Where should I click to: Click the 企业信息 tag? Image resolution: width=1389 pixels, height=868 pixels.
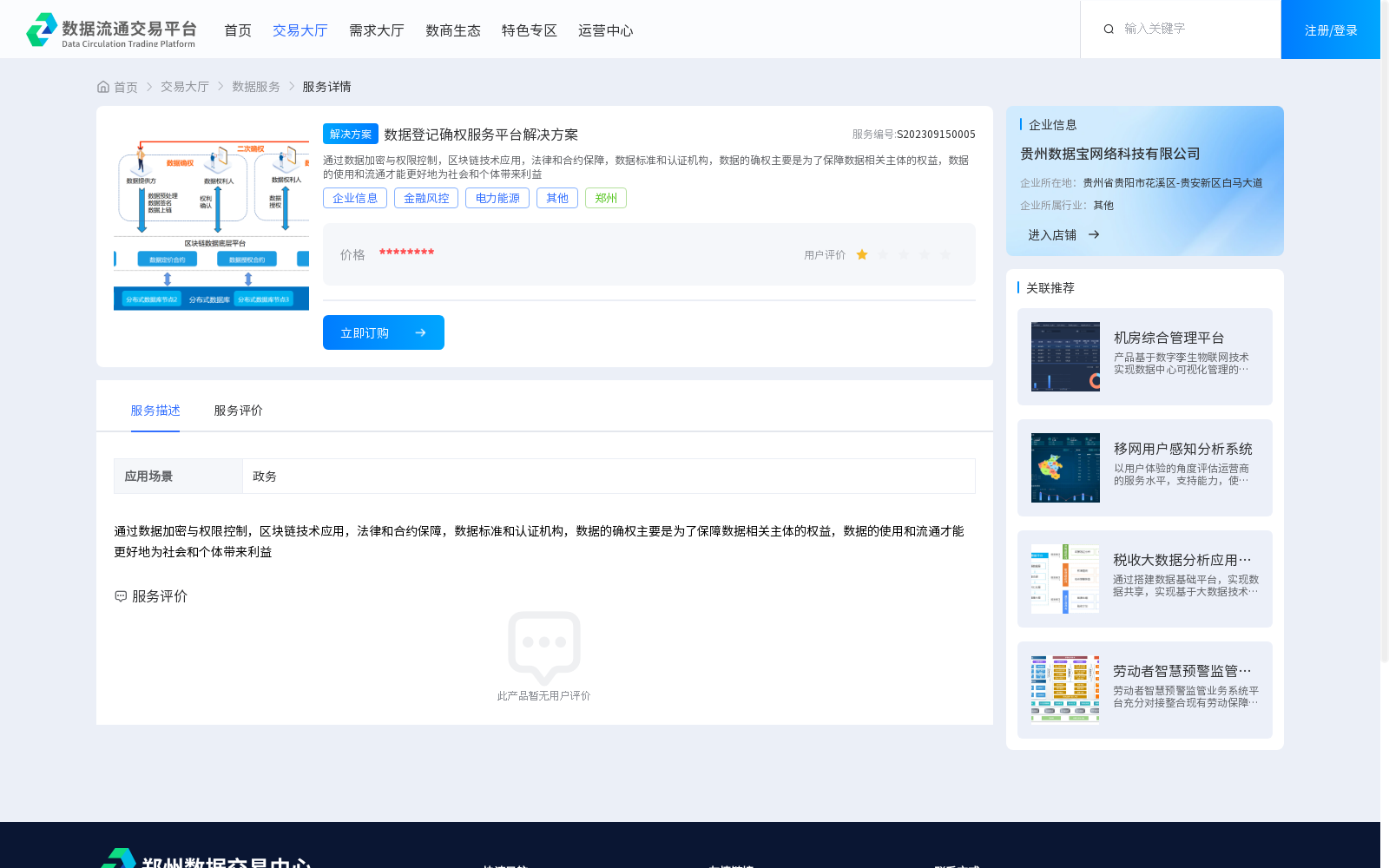(x=355, y=198)
